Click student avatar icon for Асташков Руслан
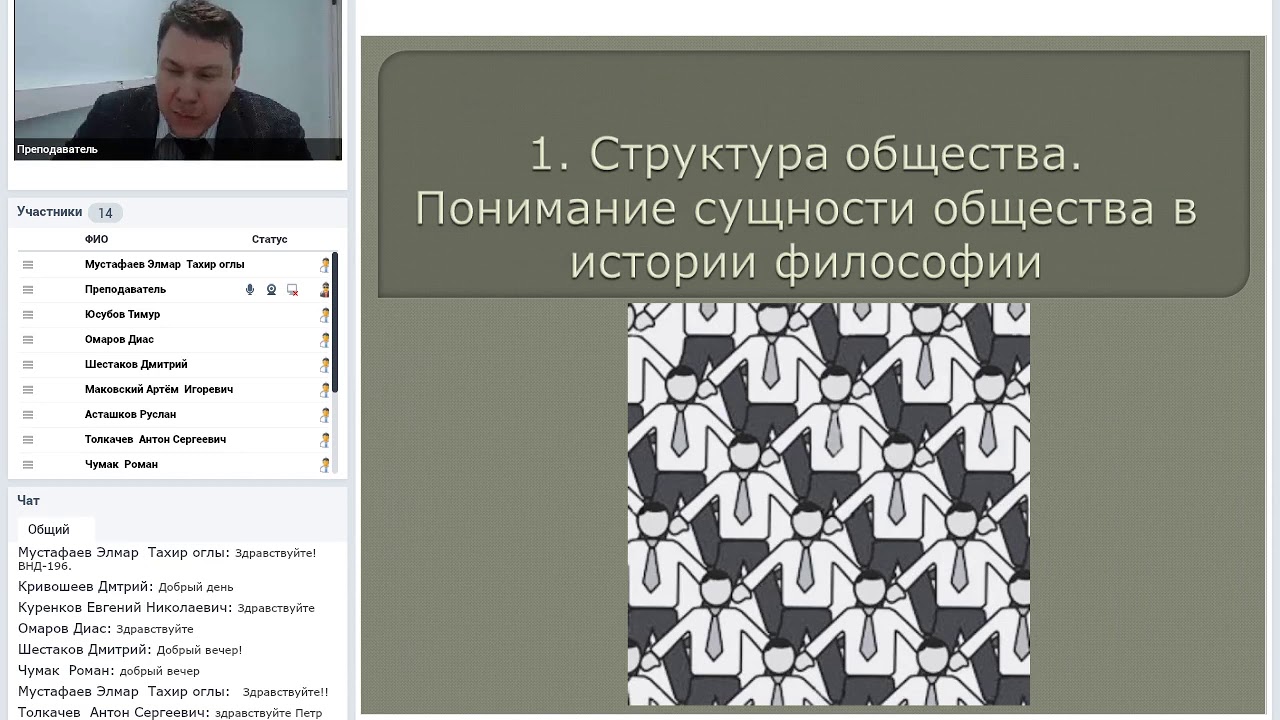This screenshot has width=1280, height=720. (325, 415)
